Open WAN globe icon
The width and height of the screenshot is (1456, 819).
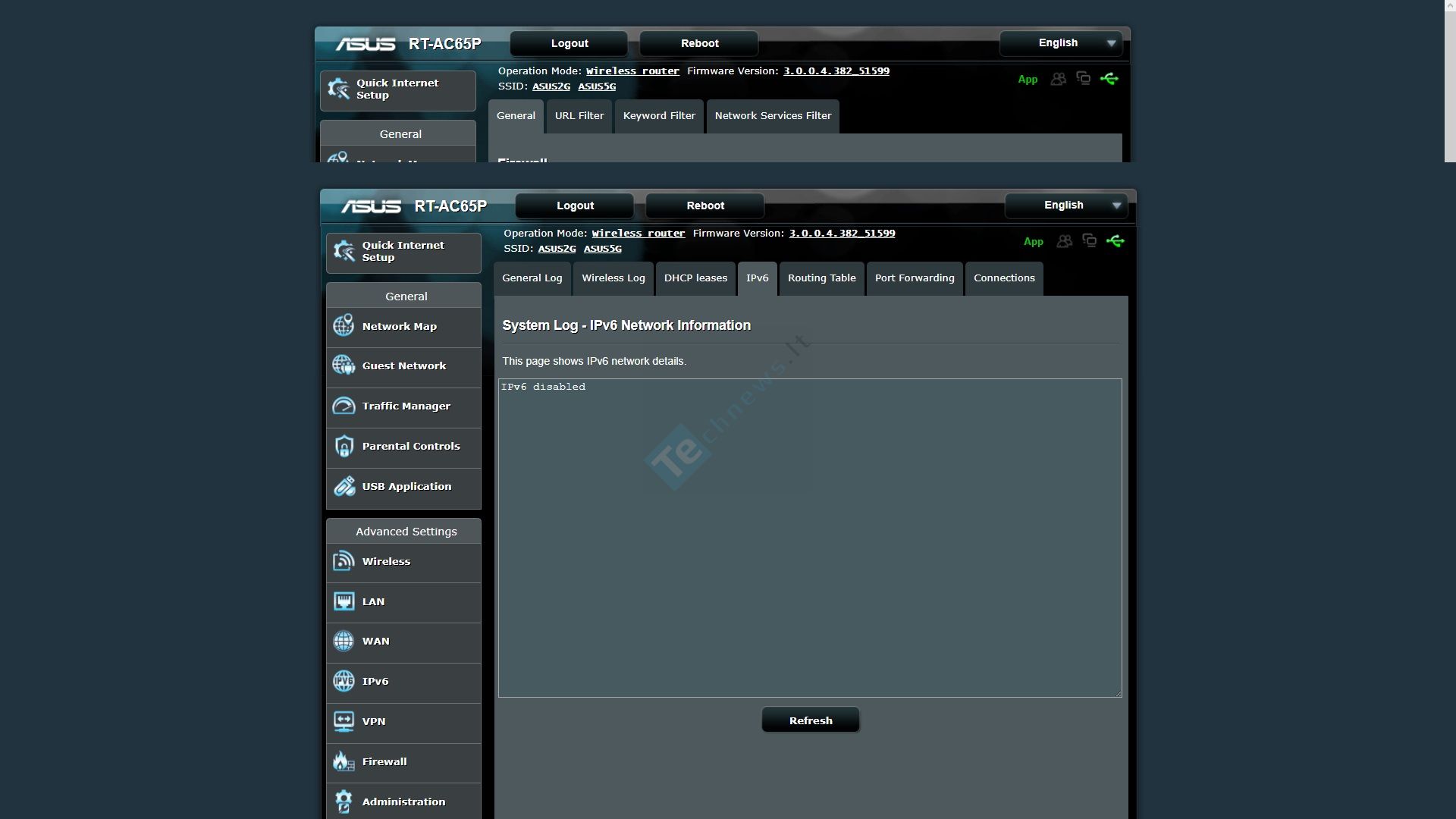click(344, 641)
